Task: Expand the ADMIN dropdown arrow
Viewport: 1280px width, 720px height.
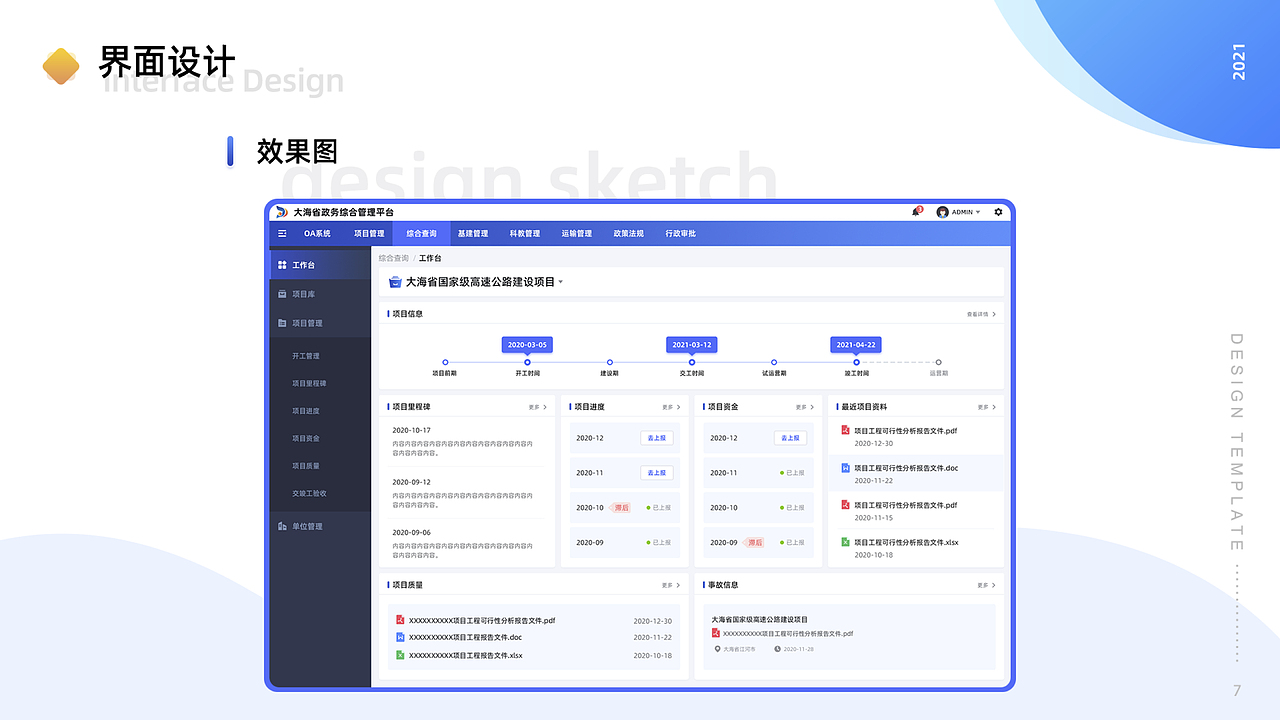Action: (x=976, y=212)
